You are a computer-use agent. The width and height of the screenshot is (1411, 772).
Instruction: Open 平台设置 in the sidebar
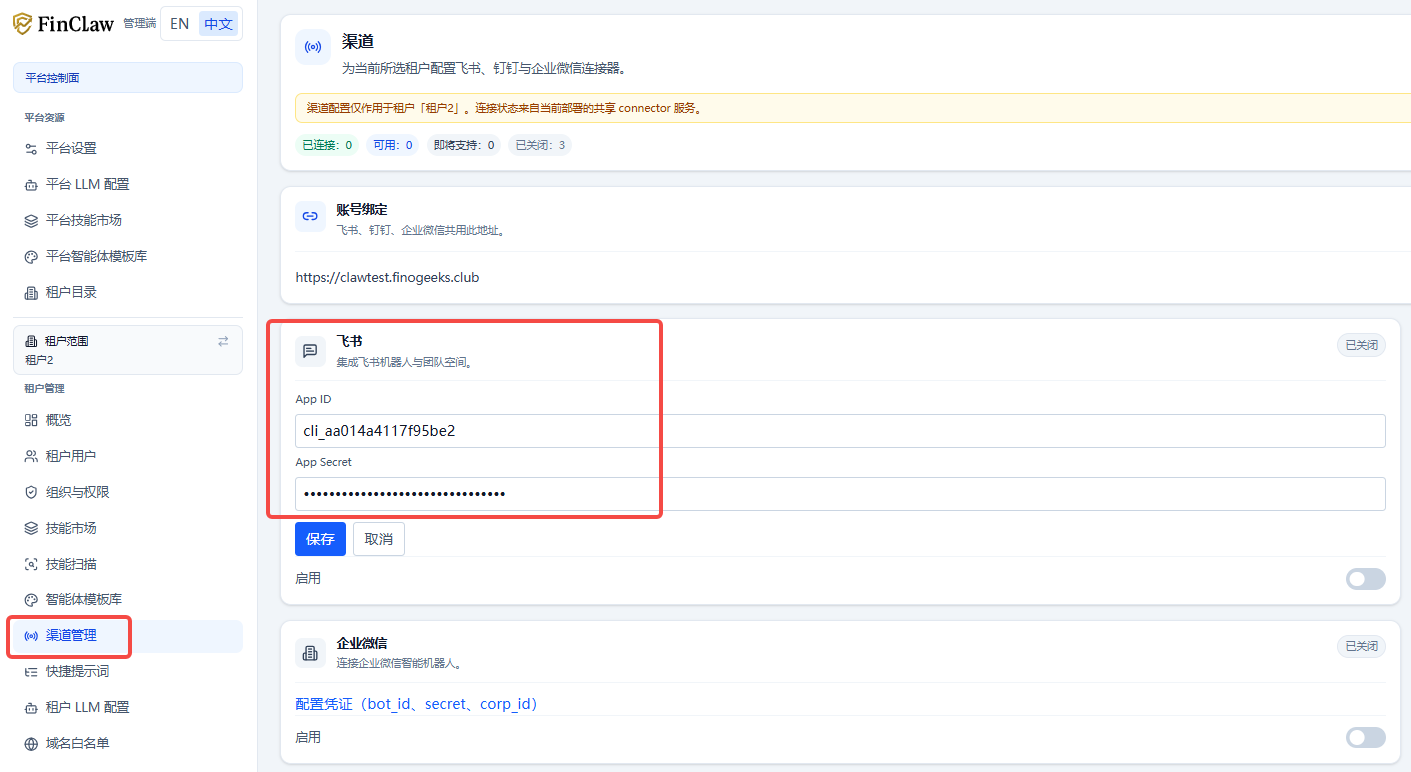128,148
